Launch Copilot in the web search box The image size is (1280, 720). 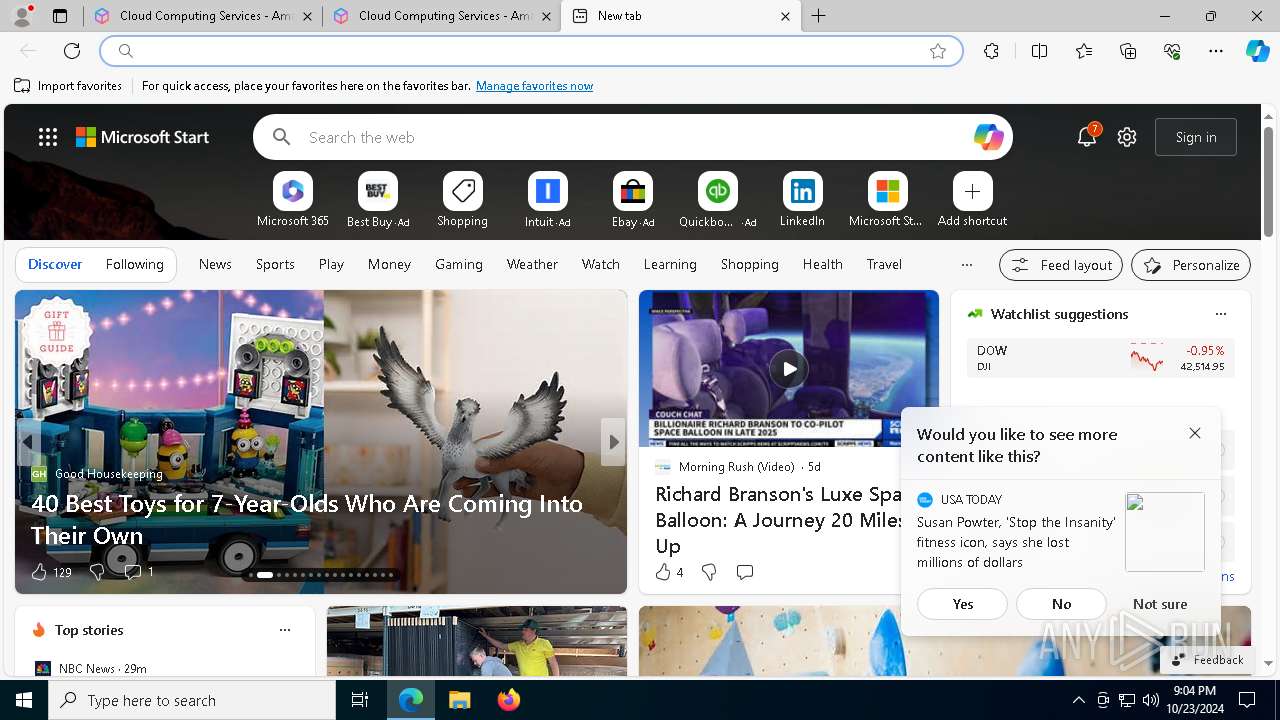pyautogui.click(x=988, y=137)
